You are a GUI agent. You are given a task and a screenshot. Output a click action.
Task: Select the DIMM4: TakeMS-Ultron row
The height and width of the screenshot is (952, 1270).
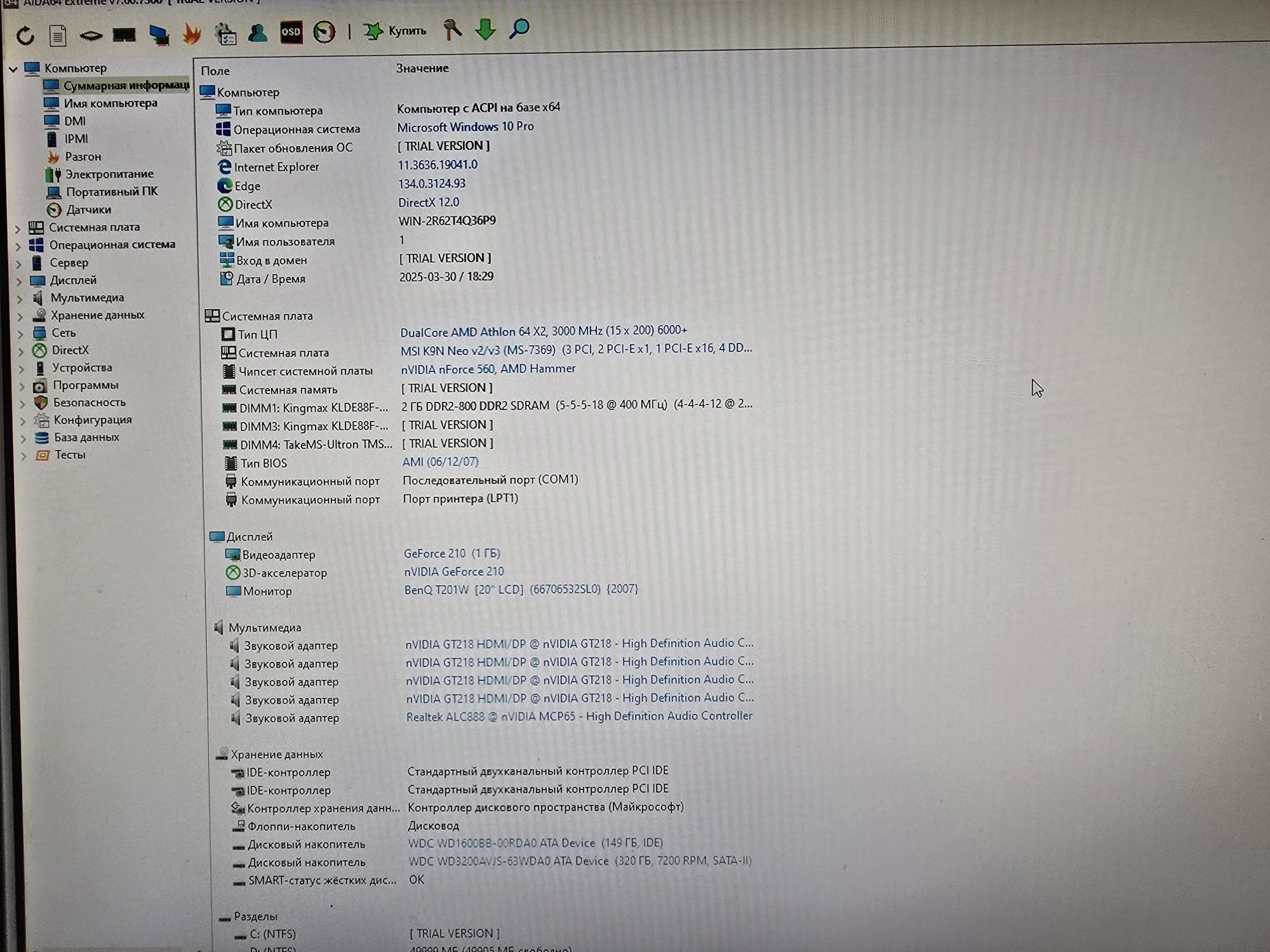358,444
